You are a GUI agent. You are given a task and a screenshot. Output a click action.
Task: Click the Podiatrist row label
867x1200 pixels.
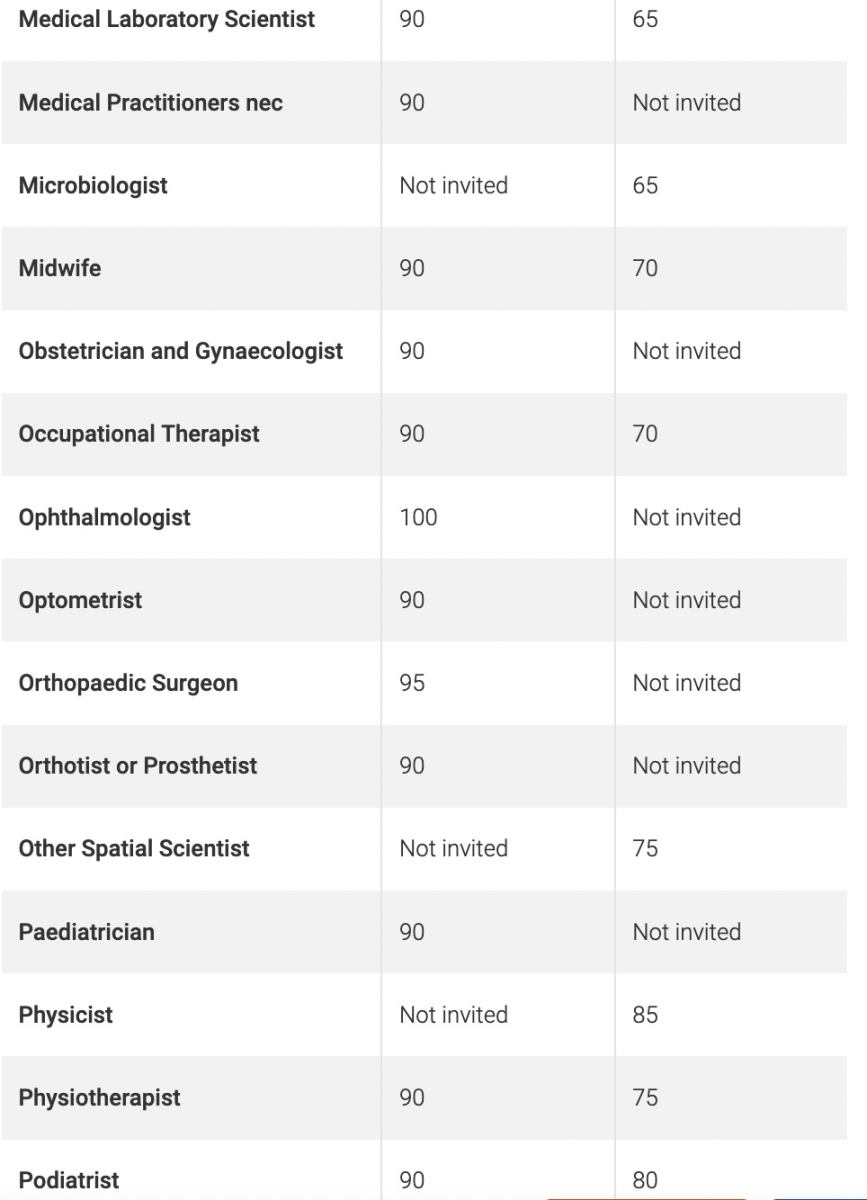[x=69, y=1181]
